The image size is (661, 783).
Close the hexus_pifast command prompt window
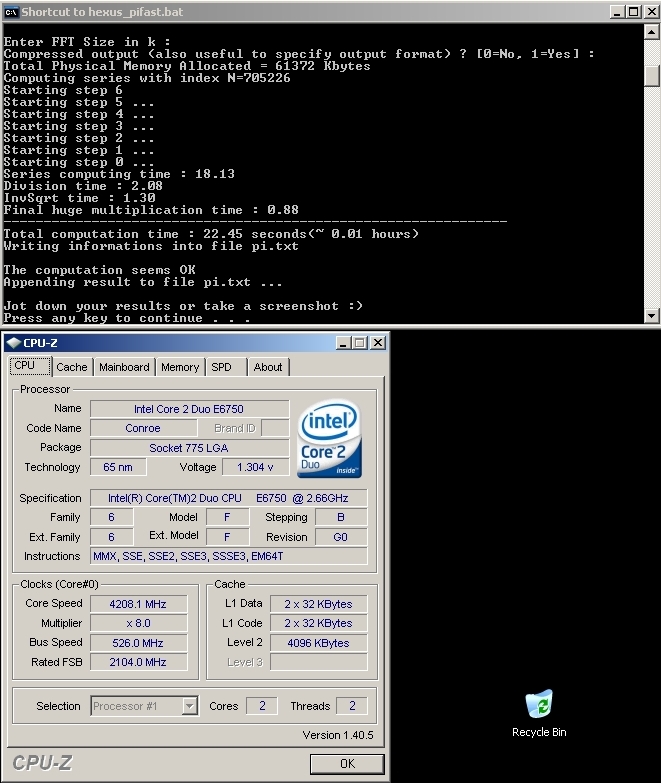pyautogui.click(x=652, y=11)
